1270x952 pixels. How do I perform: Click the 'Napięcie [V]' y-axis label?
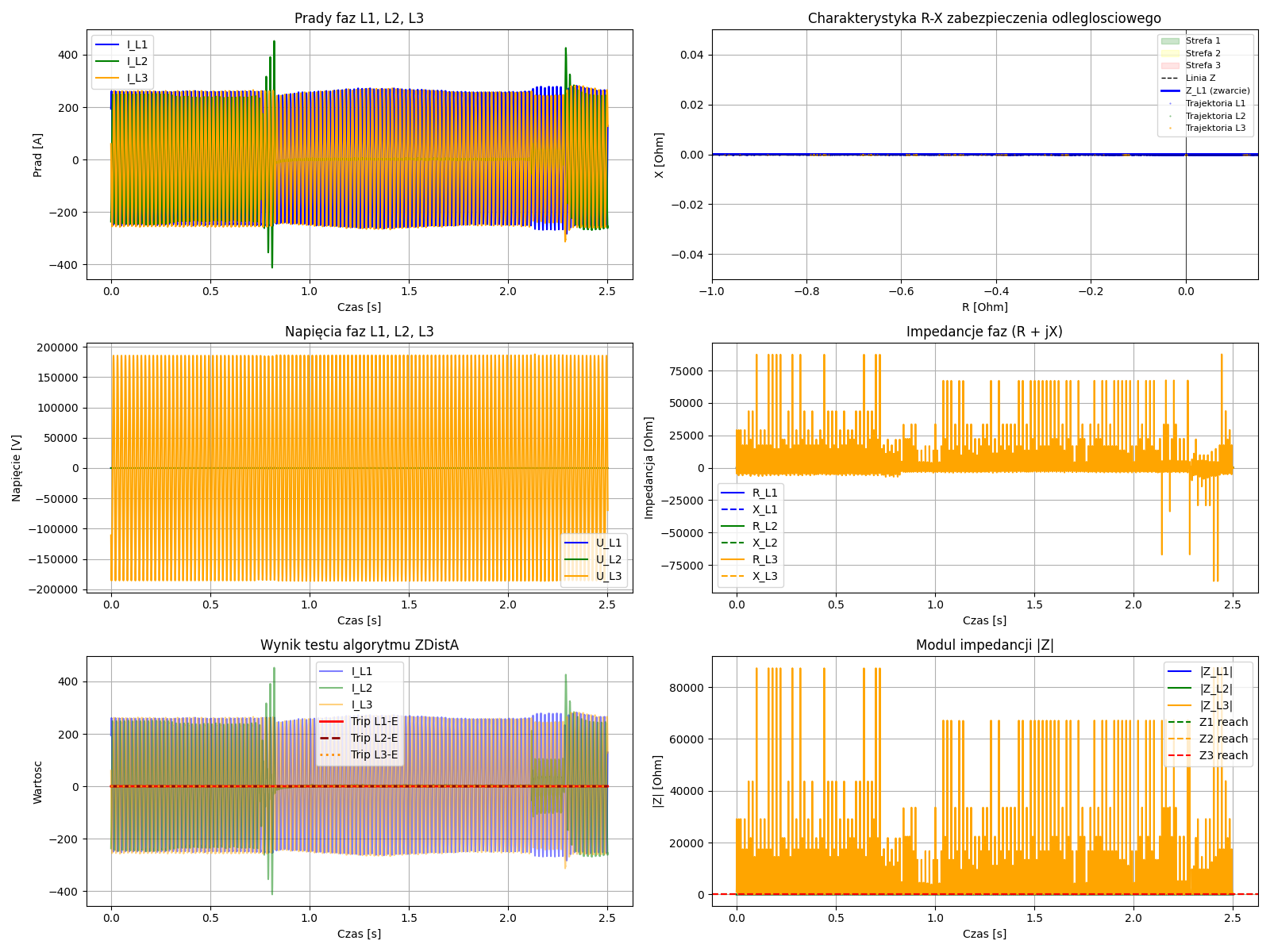[17, 468]
